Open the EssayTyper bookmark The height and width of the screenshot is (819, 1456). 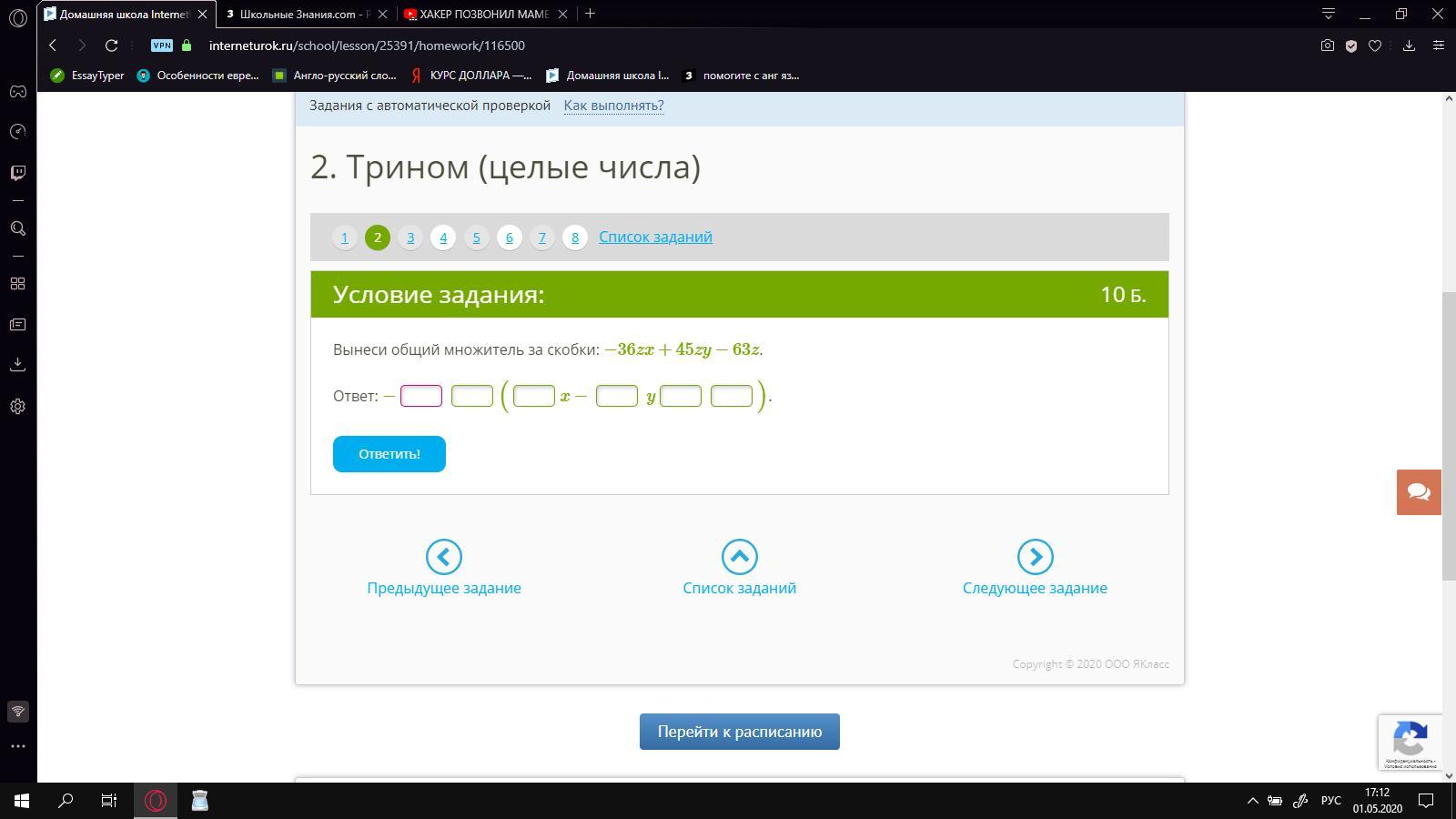pyautogui.click(x=88, y=76)
